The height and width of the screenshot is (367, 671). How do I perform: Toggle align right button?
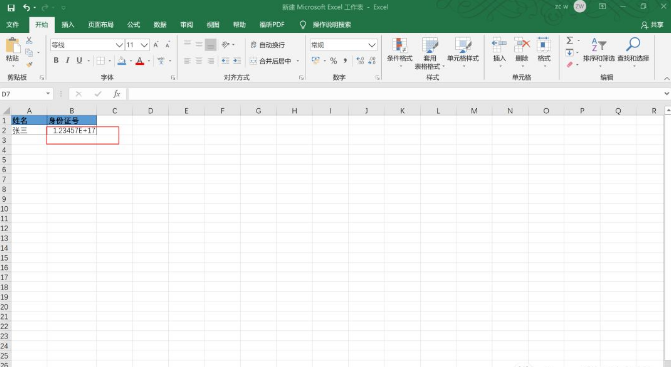[211, 61]
